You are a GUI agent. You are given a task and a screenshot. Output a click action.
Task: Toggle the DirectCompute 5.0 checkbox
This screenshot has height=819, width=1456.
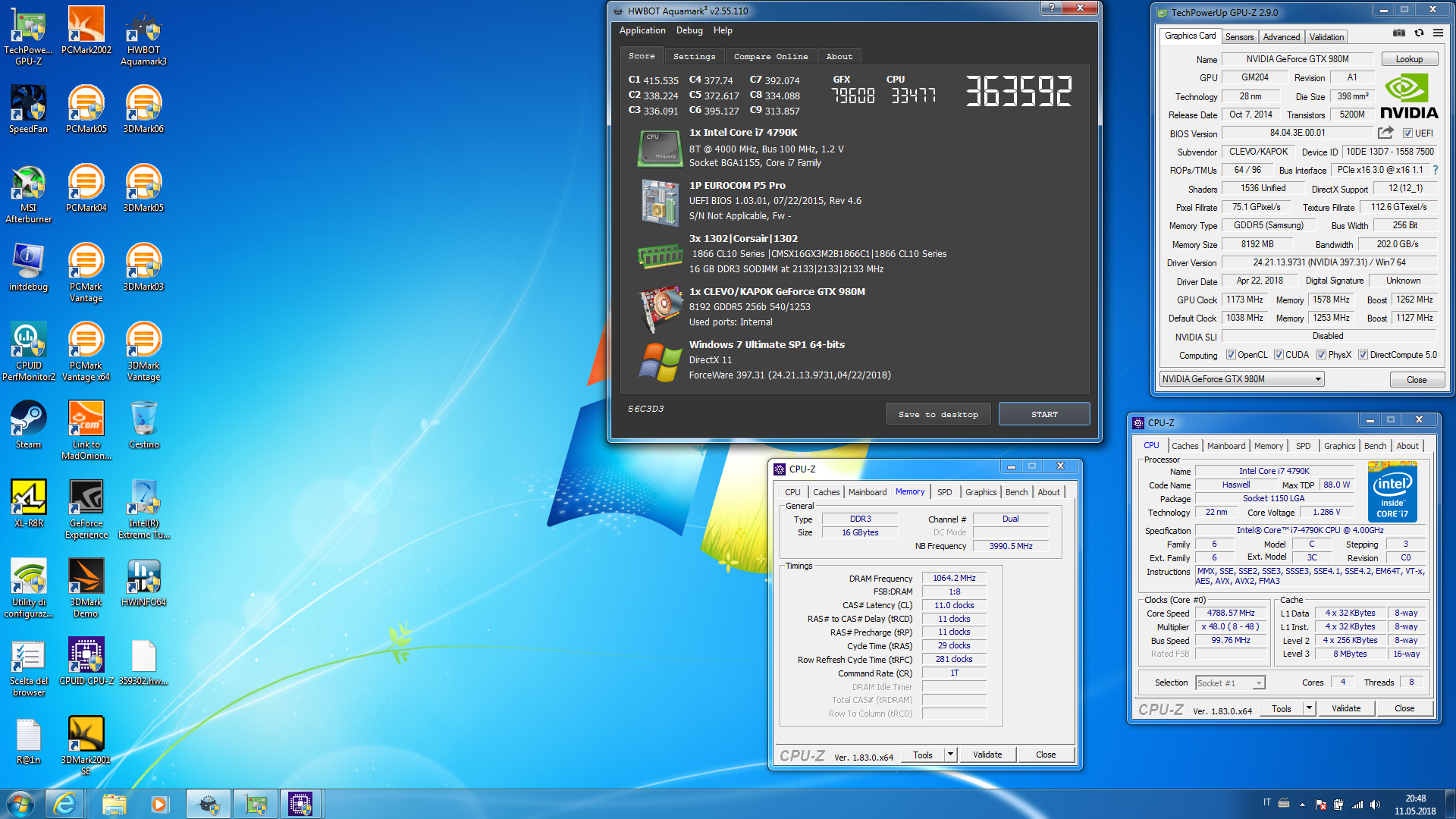tap(1363, 355)
